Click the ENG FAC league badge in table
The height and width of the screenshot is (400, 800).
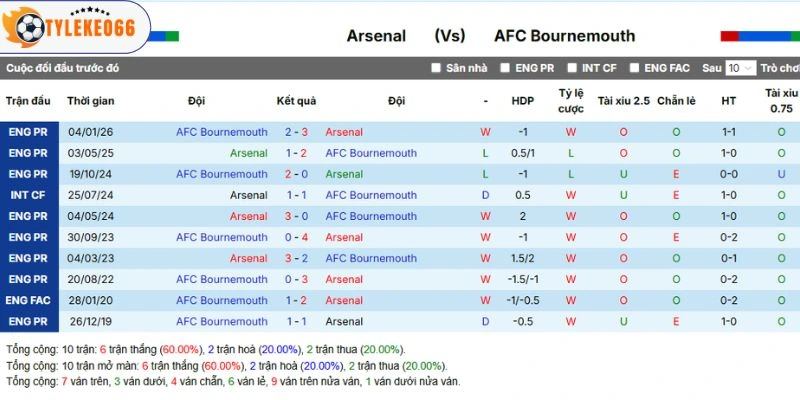27,300
